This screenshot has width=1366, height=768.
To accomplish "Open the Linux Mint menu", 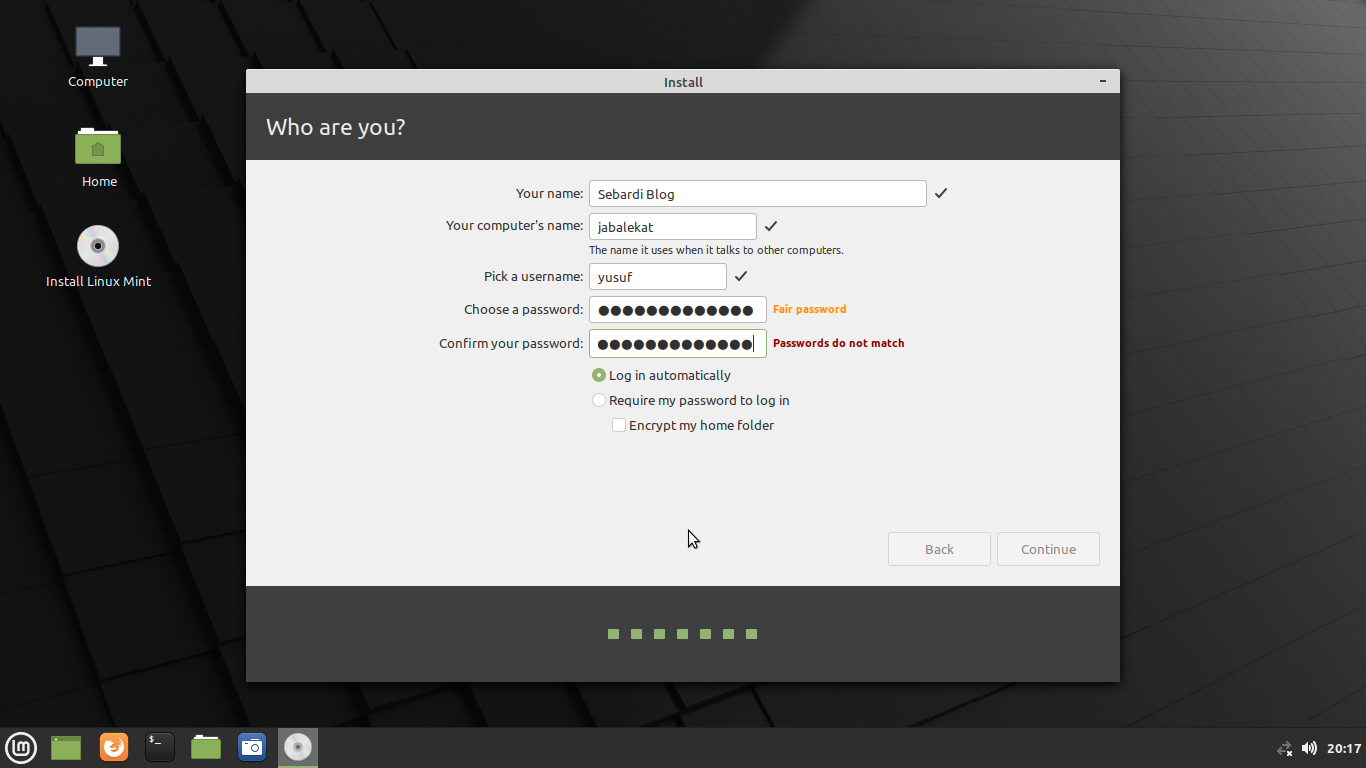I will pos(21,747).
